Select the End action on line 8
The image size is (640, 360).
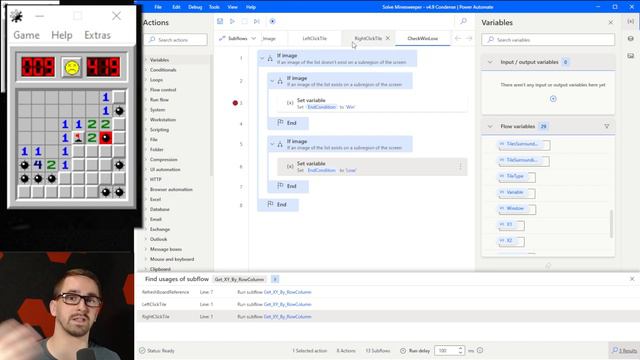278,204
